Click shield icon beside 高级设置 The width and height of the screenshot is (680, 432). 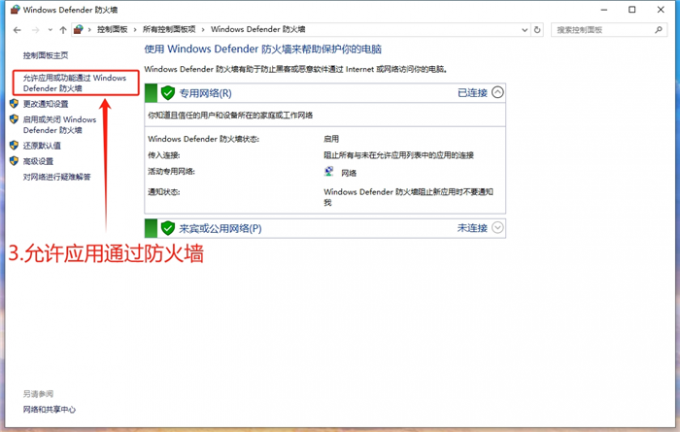coord(14,161)
